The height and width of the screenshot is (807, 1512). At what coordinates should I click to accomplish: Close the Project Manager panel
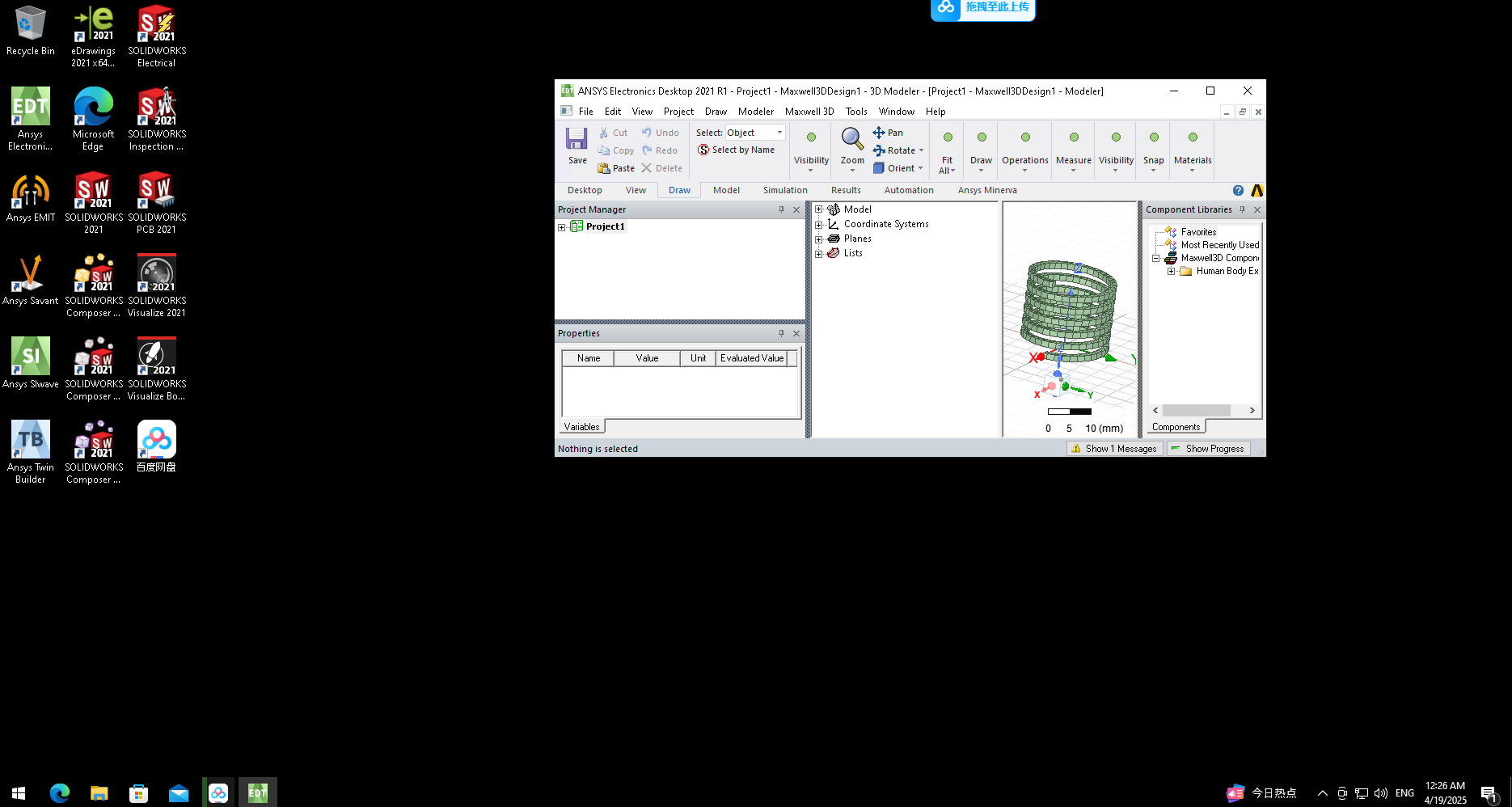[x=796, y=209]
